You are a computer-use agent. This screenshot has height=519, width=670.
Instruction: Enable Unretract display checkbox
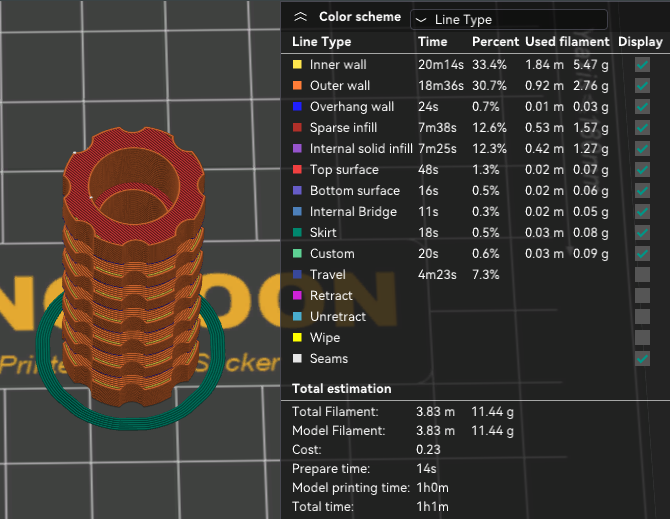click(x=642, y=317)
